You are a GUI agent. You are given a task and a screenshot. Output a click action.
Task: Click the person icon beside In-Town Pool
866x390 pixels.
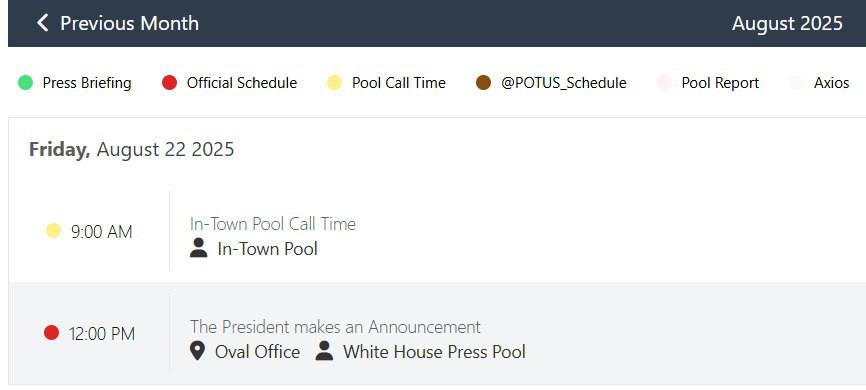coord(198,248)
